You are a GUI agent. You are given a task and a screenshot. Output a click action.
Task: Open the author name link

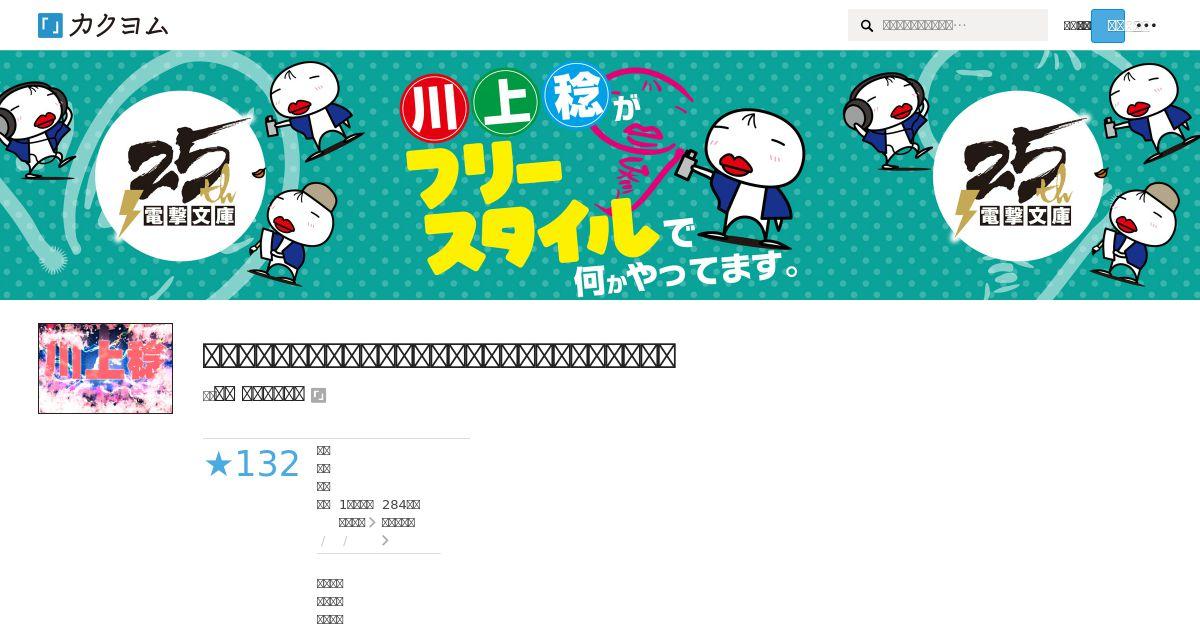click(260, 394)
